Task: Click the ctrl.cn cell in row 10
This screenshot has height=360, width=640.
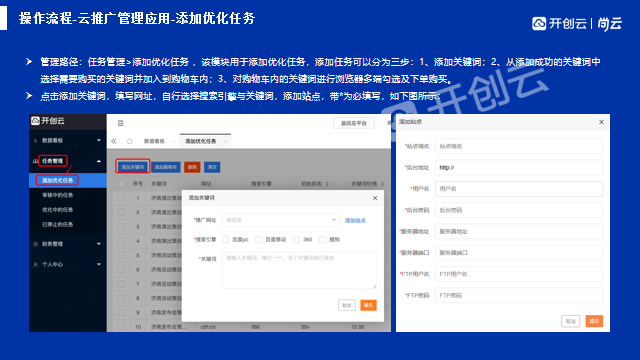Action: point(208,327)
